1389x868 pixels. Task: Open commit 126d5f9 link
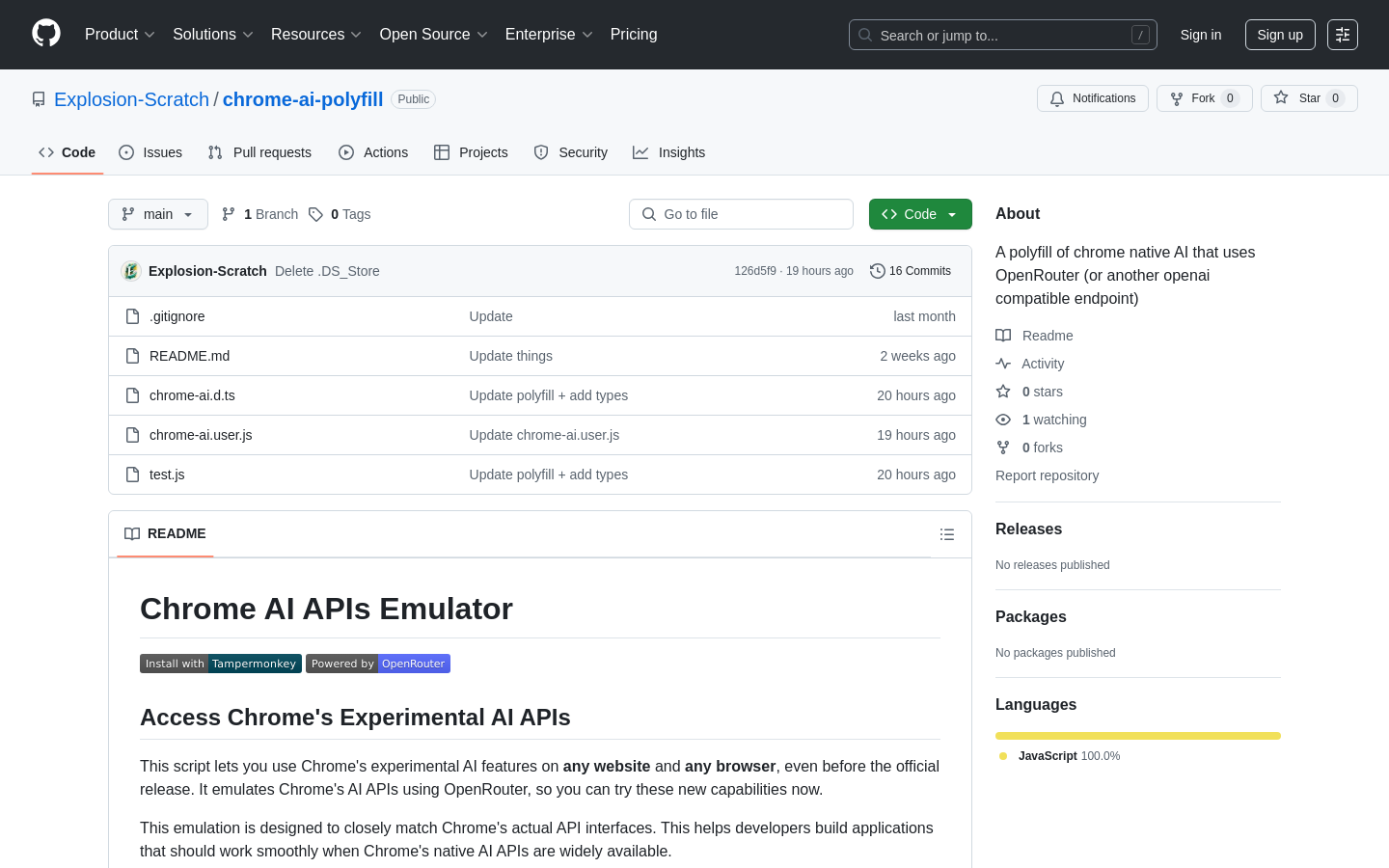point(755,271)
